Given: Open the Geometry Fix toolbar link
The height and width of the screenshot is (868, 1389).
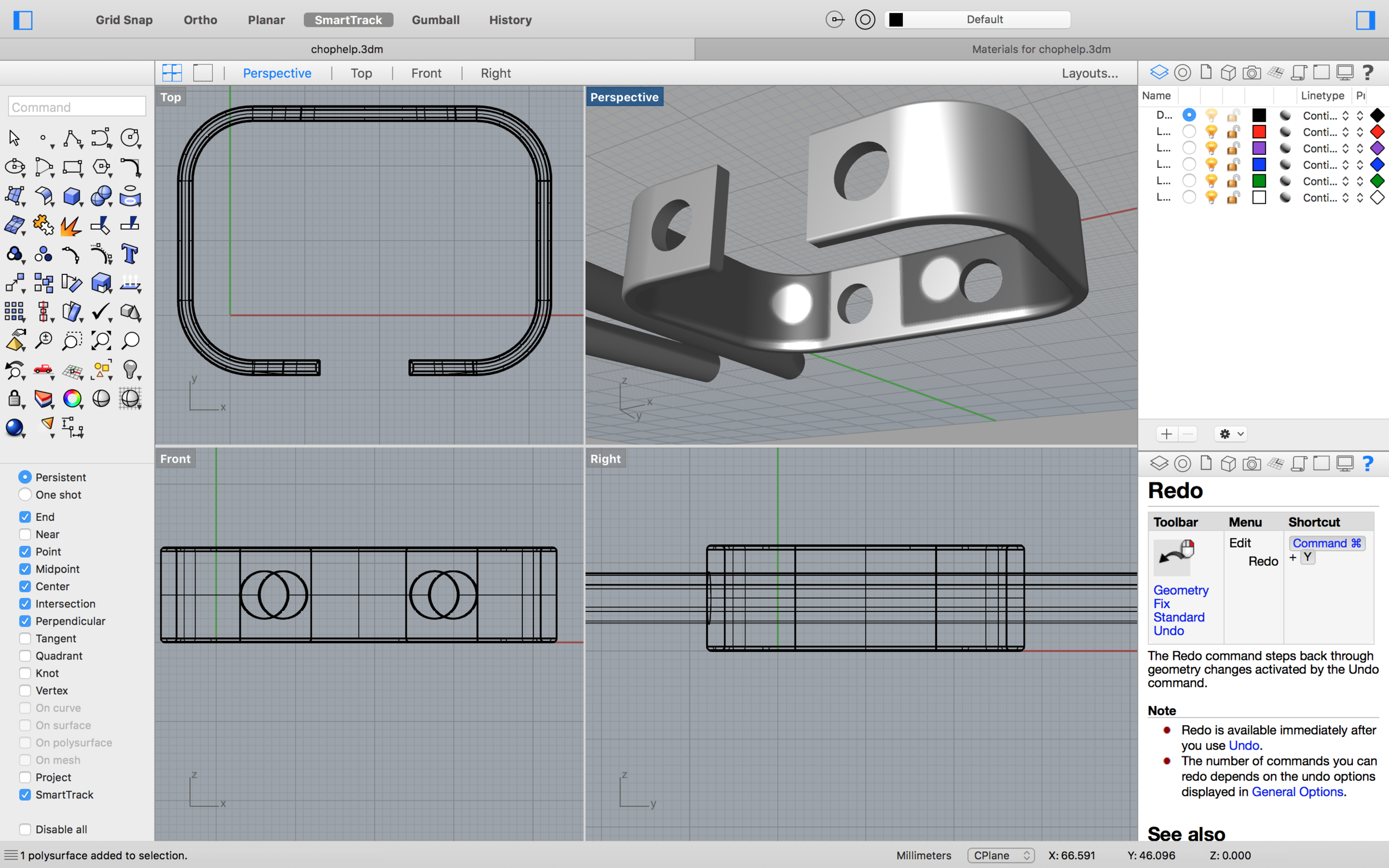Looking at the screenshot, I should (1181, 596).
